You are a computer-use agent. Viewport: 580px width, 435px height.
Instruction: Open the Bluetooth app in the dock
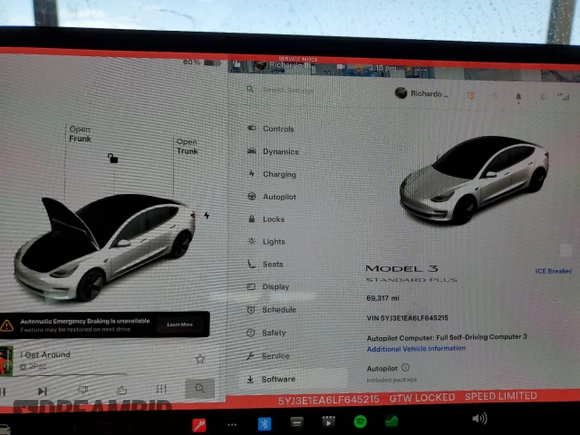264,424
